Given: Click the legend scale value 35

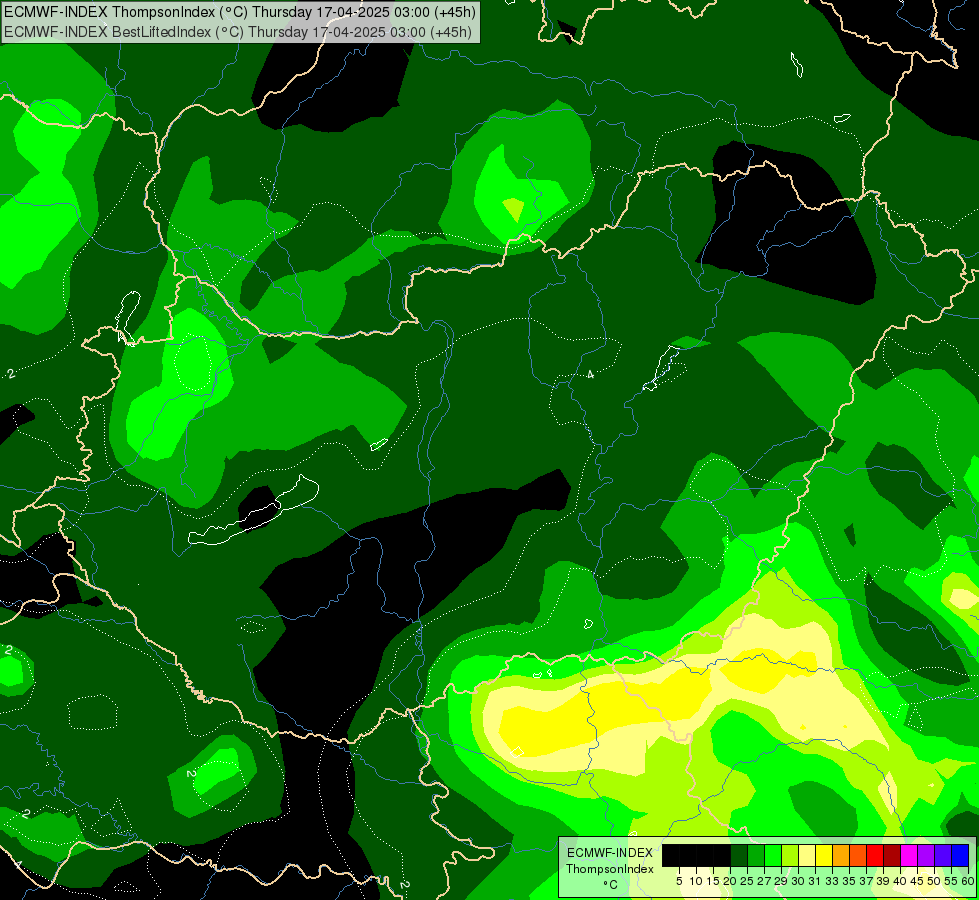Looking at the screenshot, I should (849, 881).
